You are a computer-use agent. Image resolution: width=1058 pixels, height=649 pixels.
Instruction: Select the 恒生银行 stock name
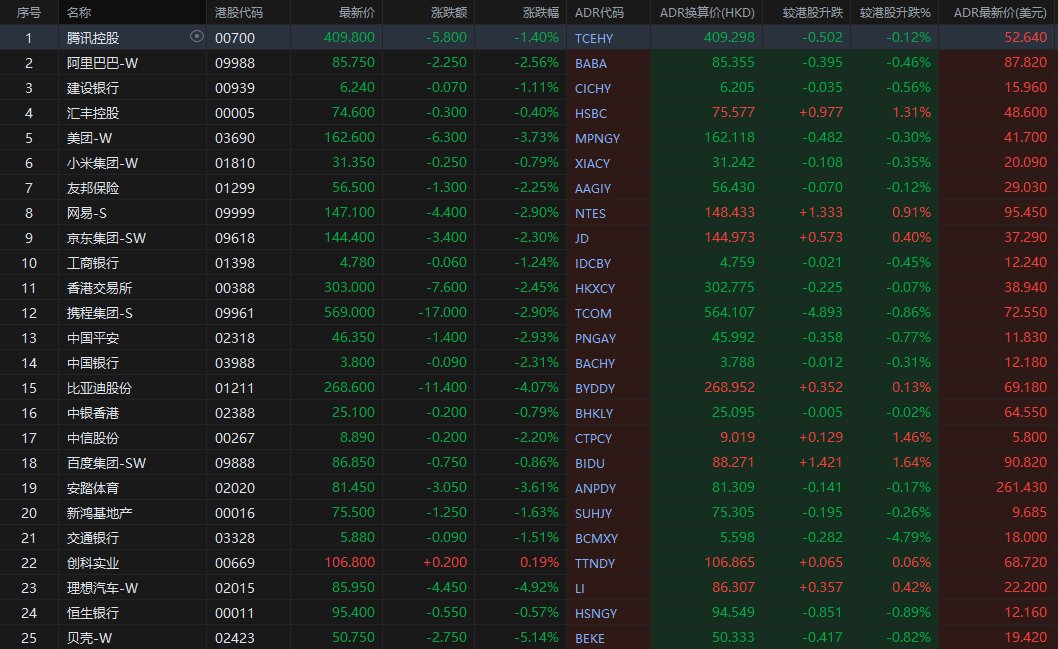92,612
